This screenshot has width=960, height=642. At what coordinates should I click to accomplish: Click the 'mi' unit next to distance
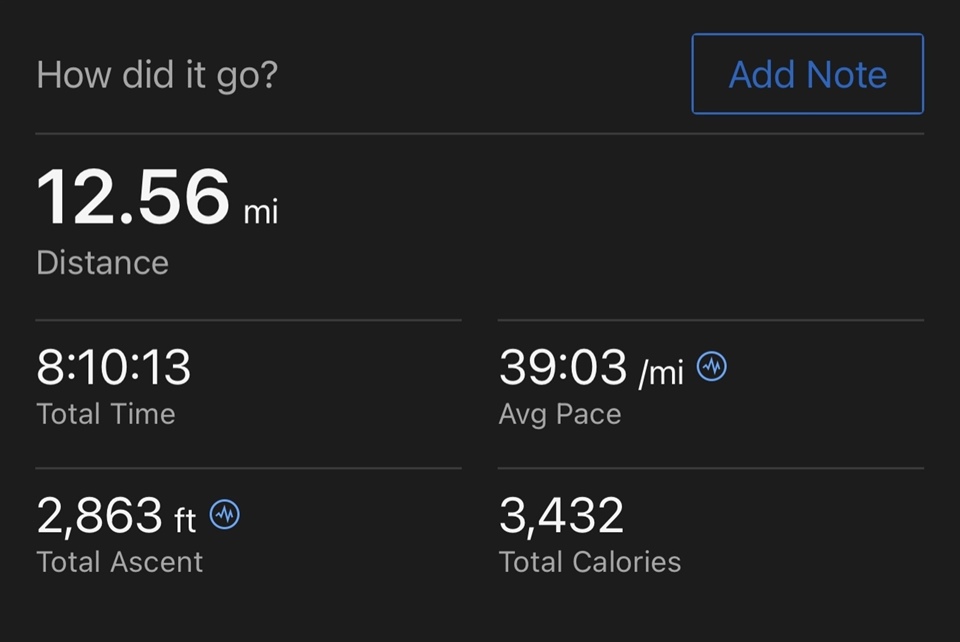(x=261, y=212)
